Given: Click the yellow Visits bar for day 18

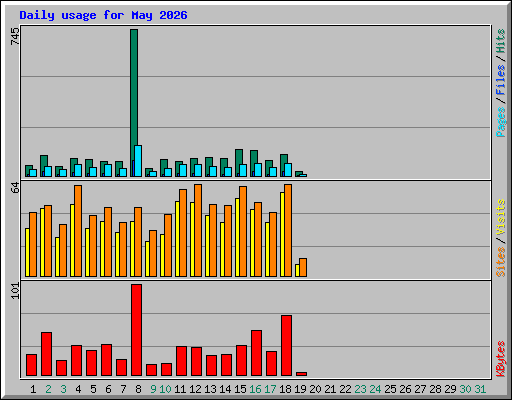Looking at the screenshot, I should [282, 234].
